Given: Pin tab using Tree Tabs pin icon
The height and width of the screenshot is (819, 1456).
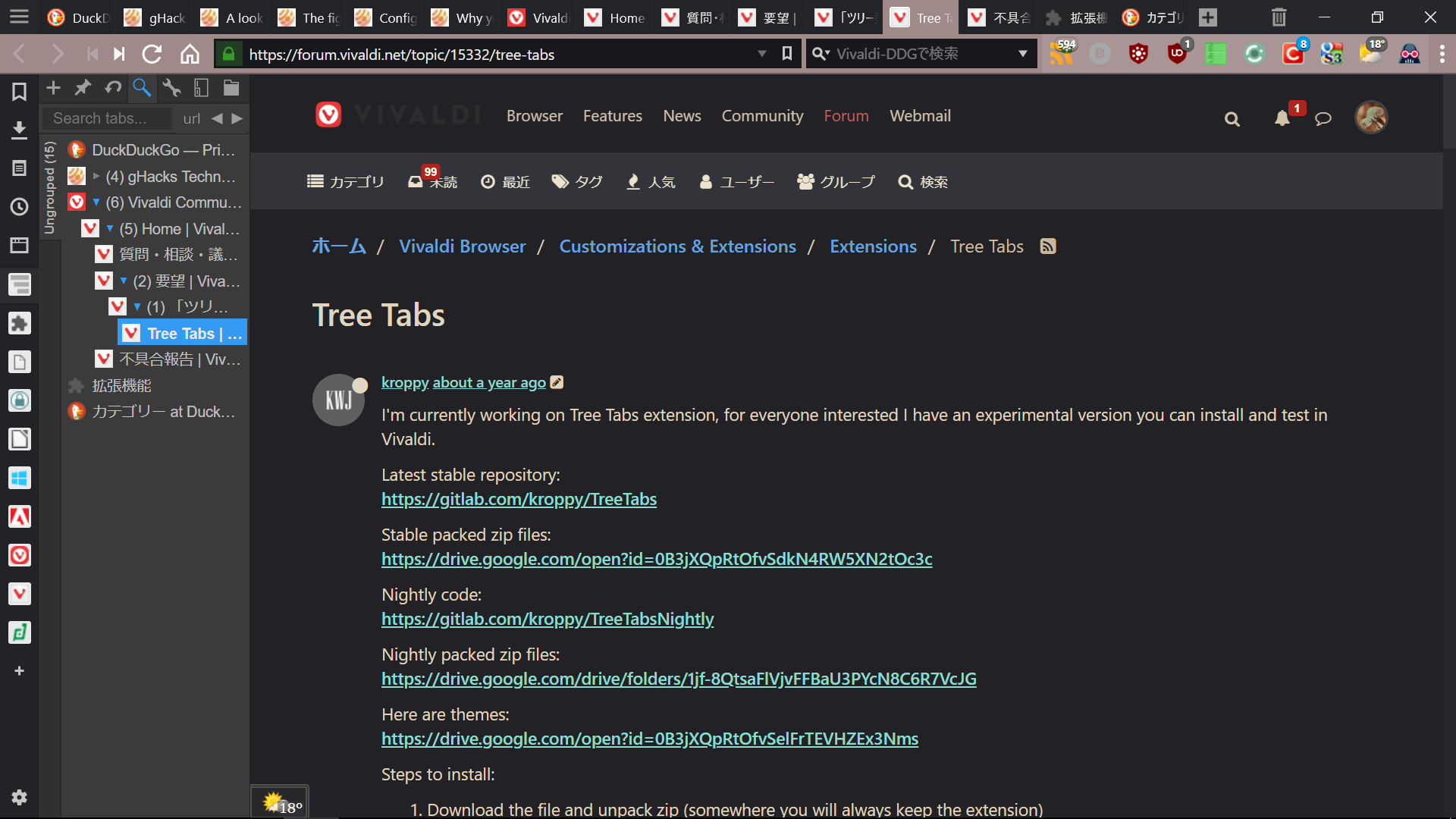Looking at the screenshot, I should 83,88.
